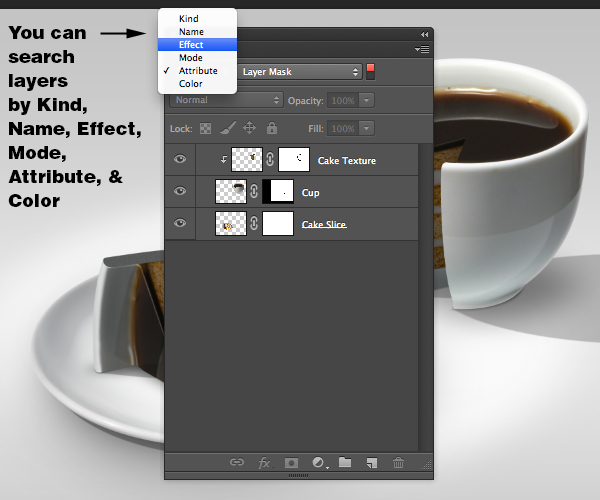Image resolution: width=600 pixels, height=500 pixels.
Task: Lock transparent pixels icon
Action: point(205,129)
